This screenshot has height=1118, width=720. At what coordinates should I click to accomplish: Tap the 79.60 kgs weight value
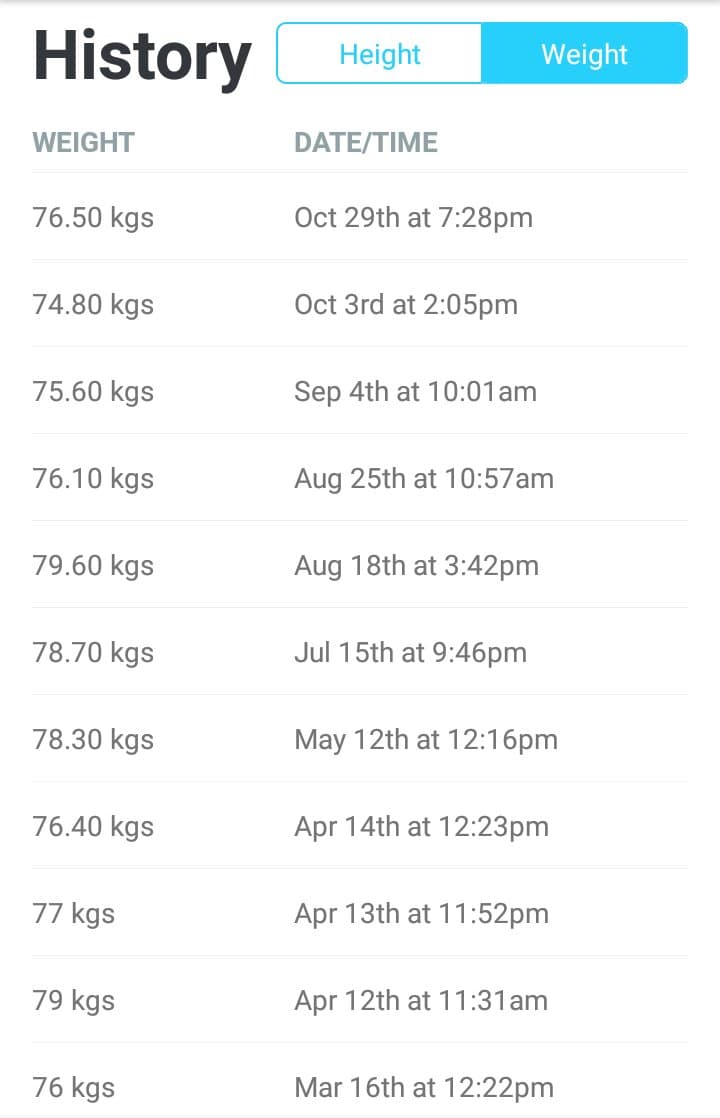tap(93, 566)
